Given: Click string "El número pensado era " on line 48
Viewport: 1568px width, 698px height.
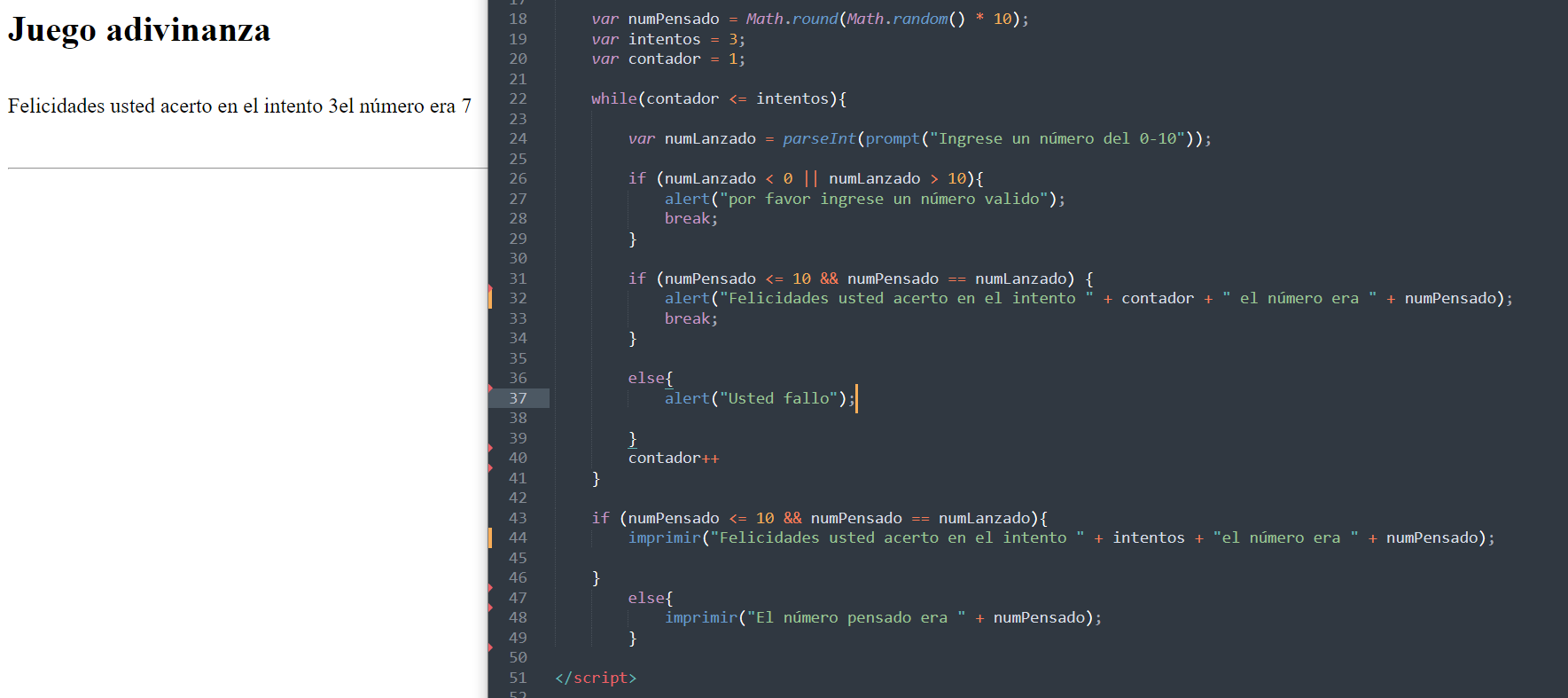Looking at the screenshot, I should [856, 617].
